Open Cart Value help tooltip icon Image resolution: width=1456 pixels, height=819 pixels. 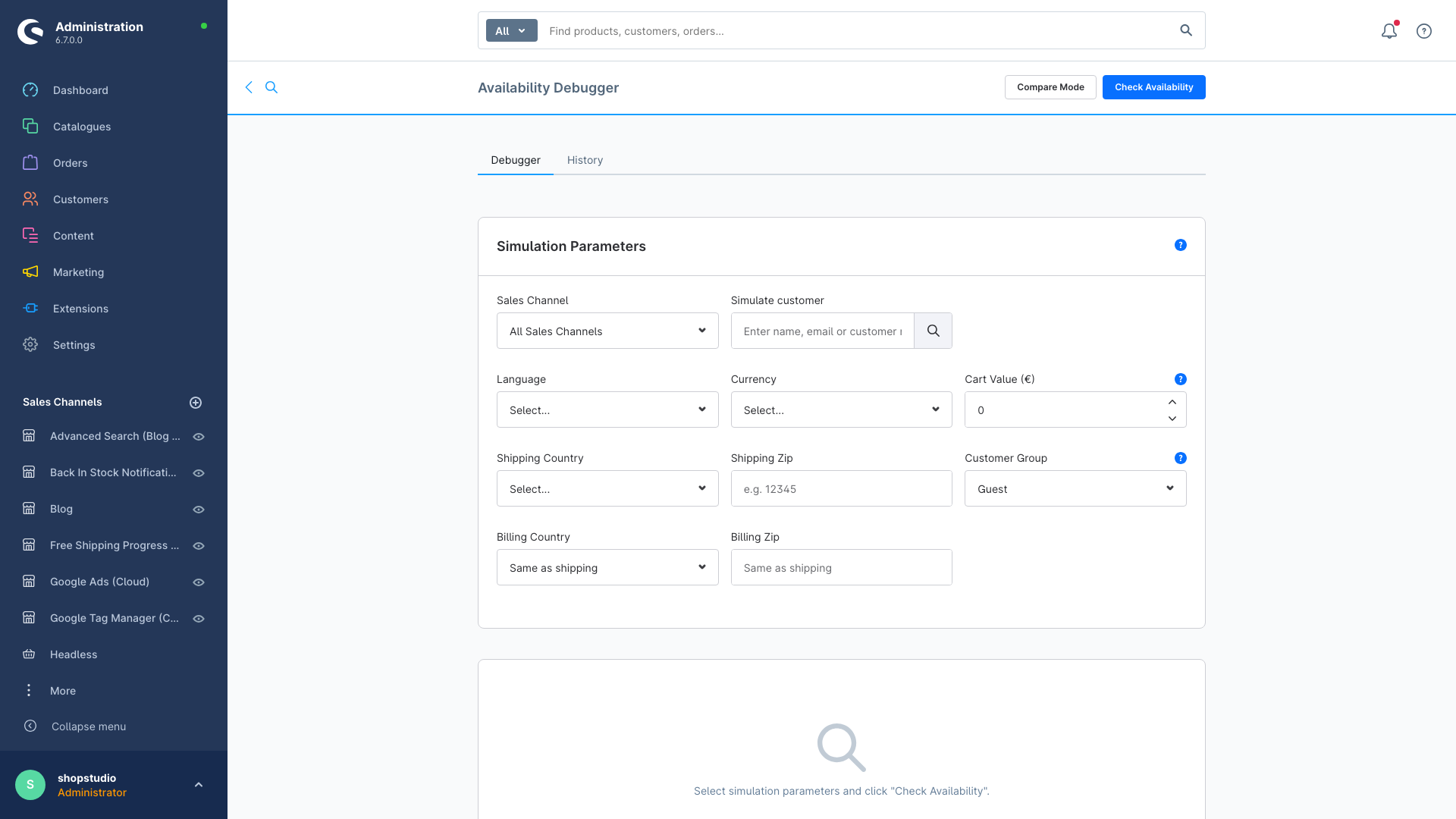tap(1181, 379)
